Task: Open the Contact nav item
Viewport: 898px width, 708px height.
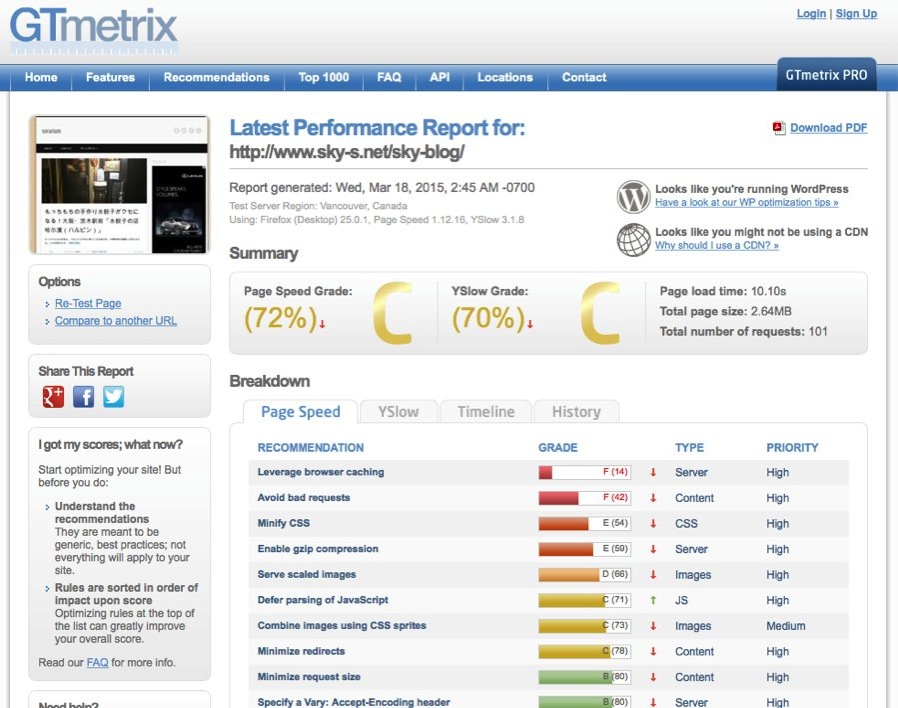Action: pos(584,77)
